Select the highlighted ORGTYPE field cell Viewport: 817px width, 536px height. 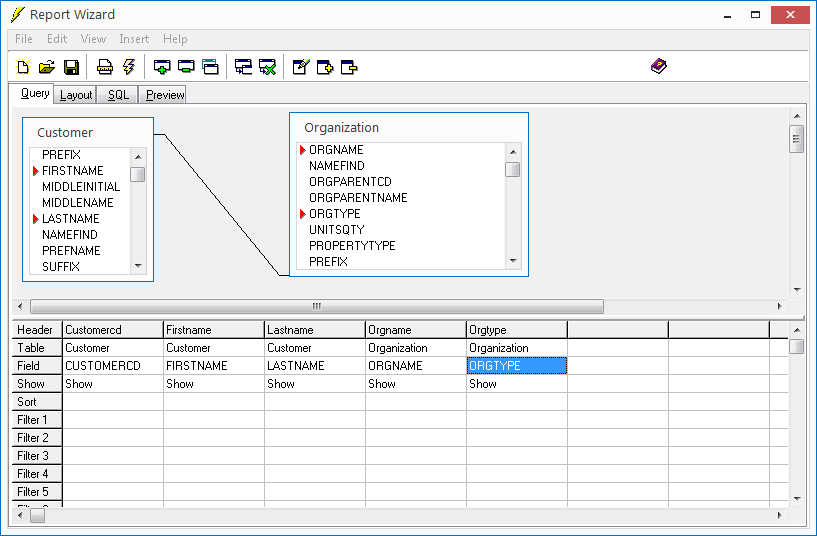click(x=517, y=366)
